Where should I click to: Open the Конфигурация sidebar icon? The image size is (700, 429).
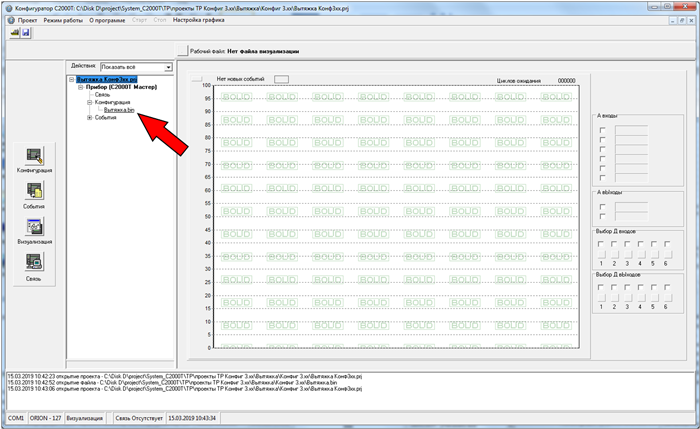pos(34,156)
